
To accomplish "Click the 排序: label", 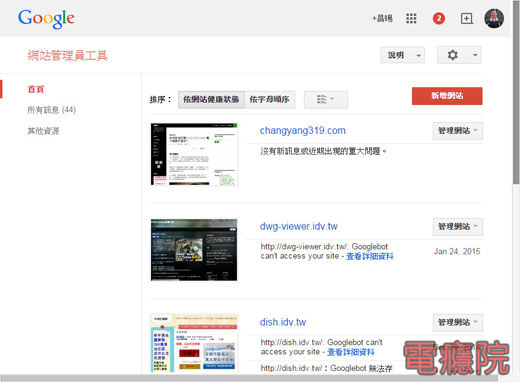I will [x=160, y=99].
